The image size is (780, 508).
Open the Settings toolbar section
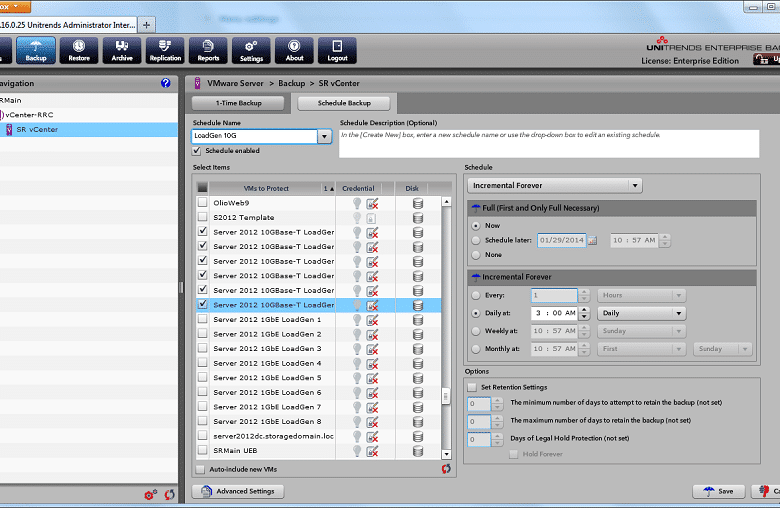(x=251, y=50)
